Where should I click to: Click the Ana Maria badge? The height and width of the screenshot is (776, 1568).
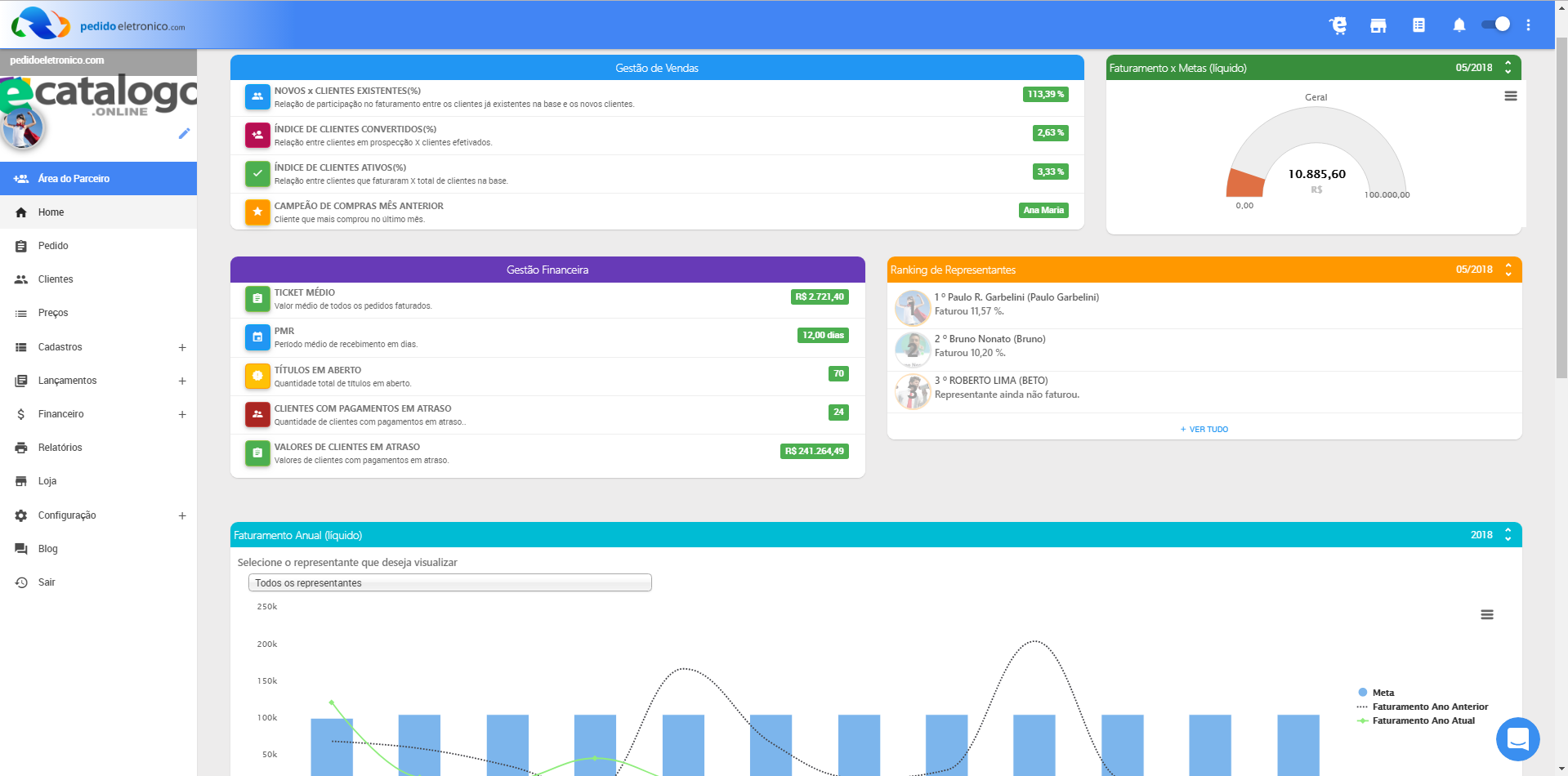click(x=1043, y=210)
